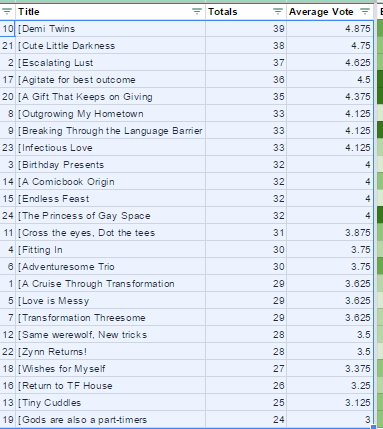Select '[Cross the eyes, Dot the tees' cell
Image resolution: width=383 pixels, height=429 pixels.
click(111, 233)
